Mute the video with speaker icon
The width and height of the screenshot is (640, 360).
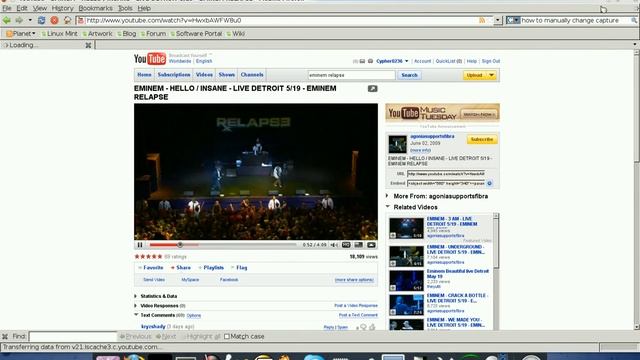(x=334, y=245)
